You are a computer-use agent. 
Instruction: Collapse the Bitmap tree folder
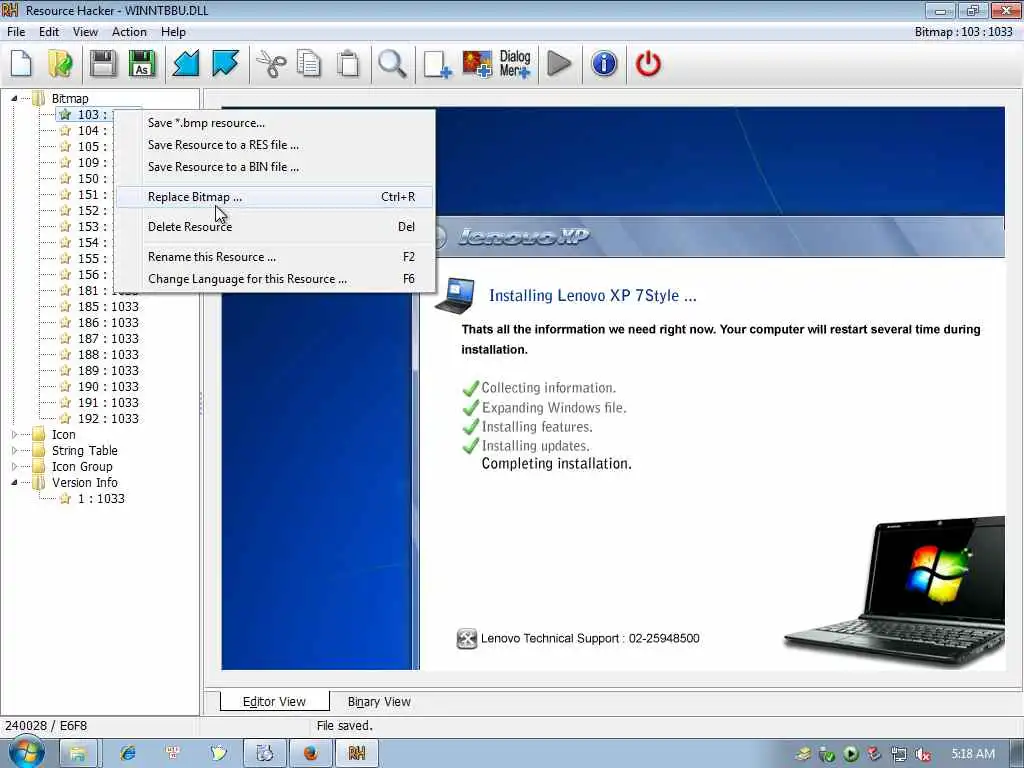tap(14, 99)
